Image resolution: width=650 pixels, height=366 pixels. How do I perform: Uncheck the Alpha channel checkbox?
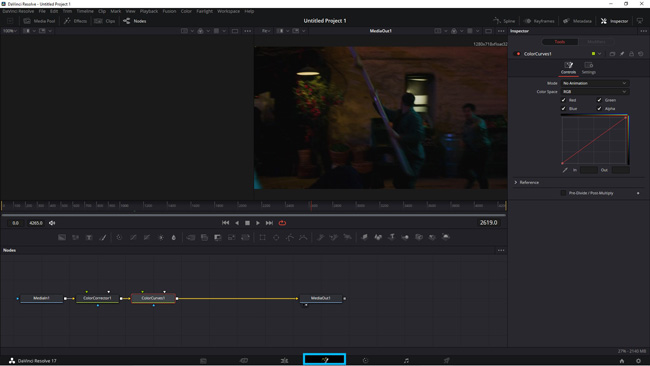click(x=599, y=109)
